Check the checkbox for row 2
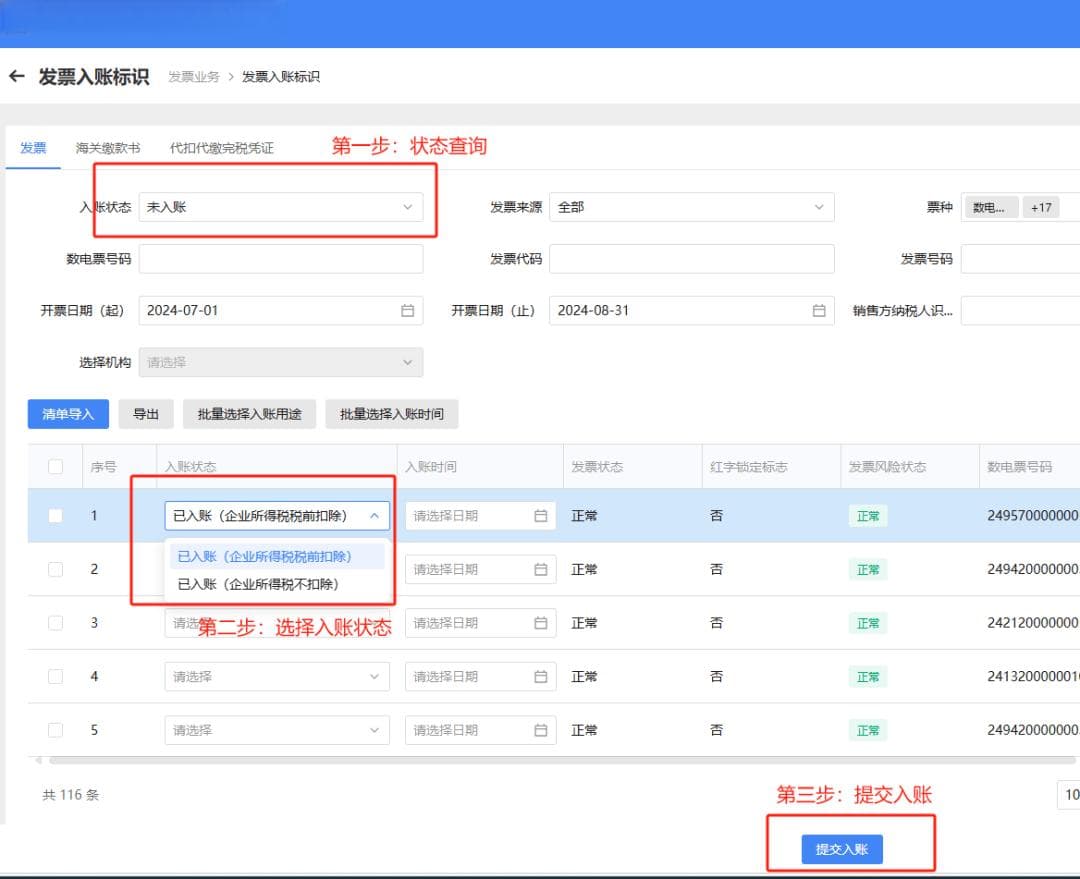 [56, 570]
